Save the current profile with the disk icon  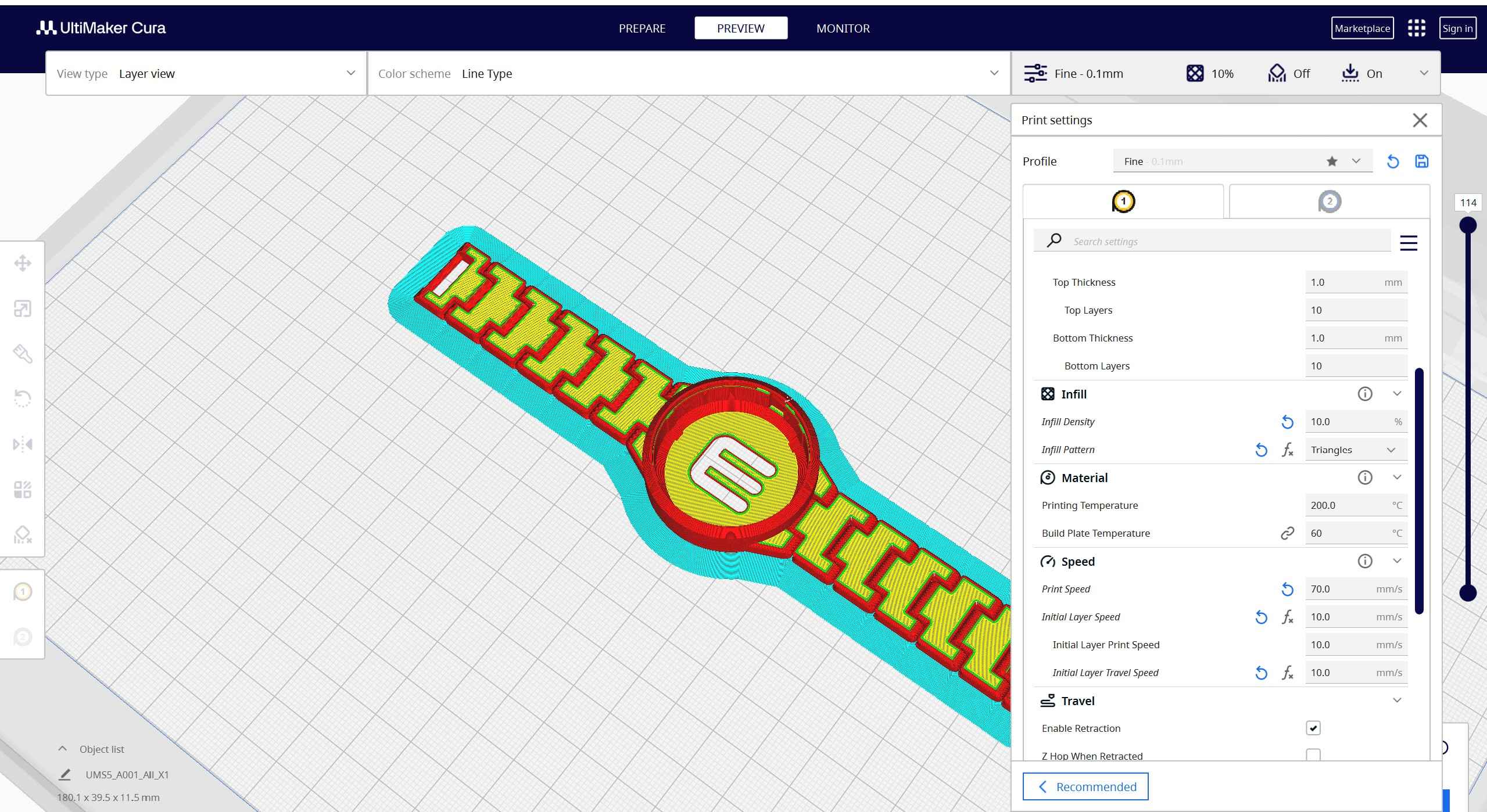pos(1421,161)
